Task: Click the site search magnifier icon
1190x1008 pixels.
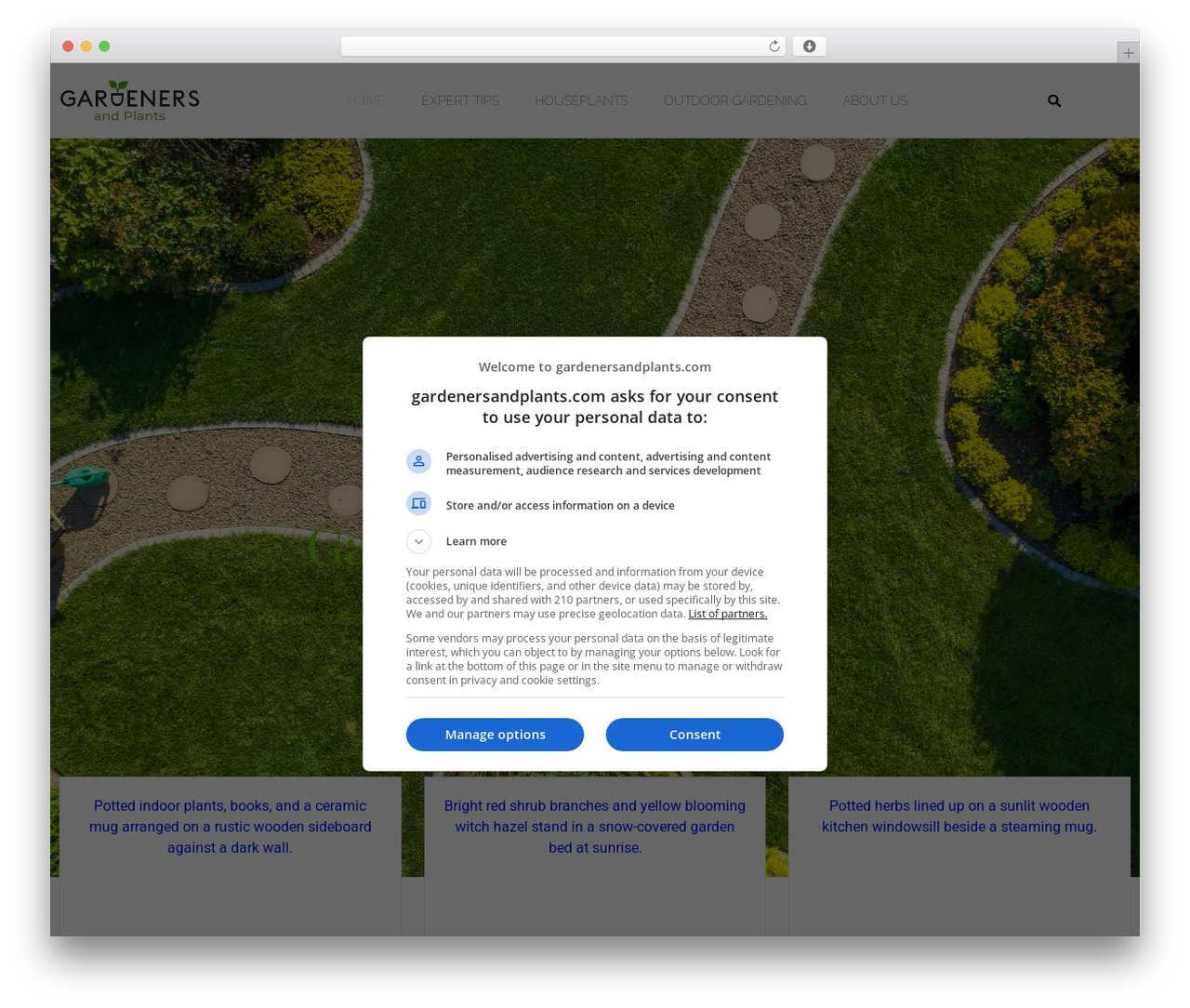Action: 1053,100
